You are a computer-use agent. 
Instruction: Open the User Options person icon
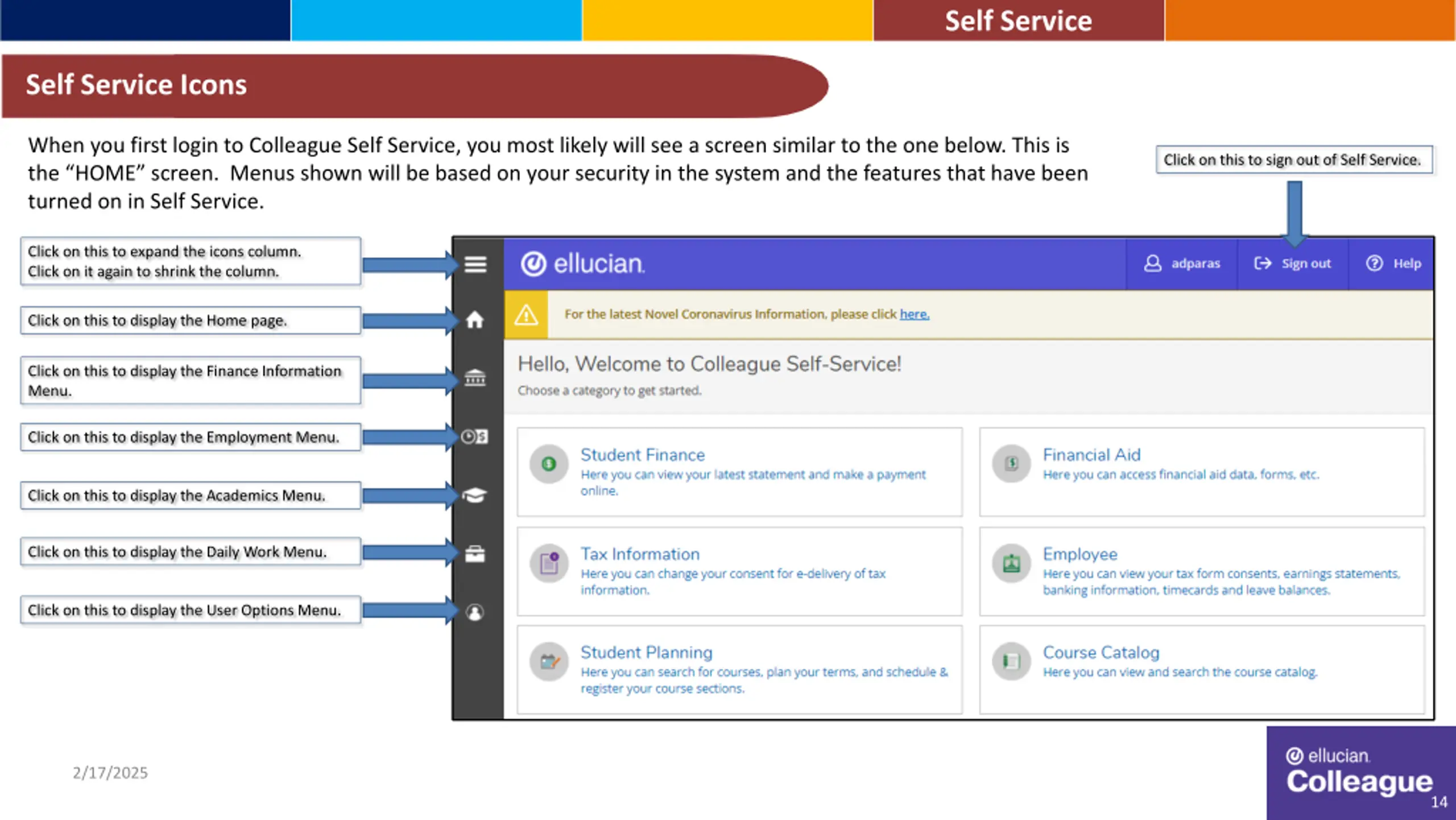point(475,612)
